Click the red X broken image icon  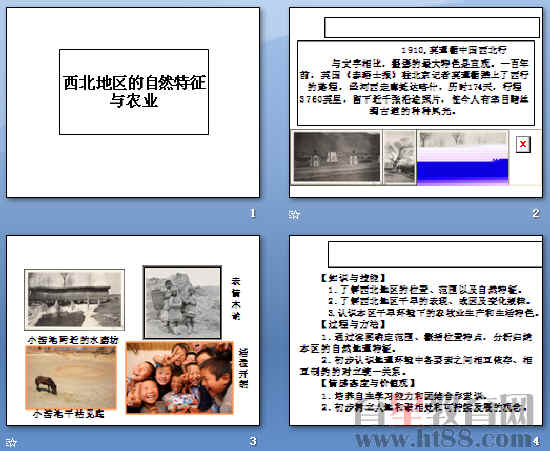pyautogui.click(x=523, y=144)
